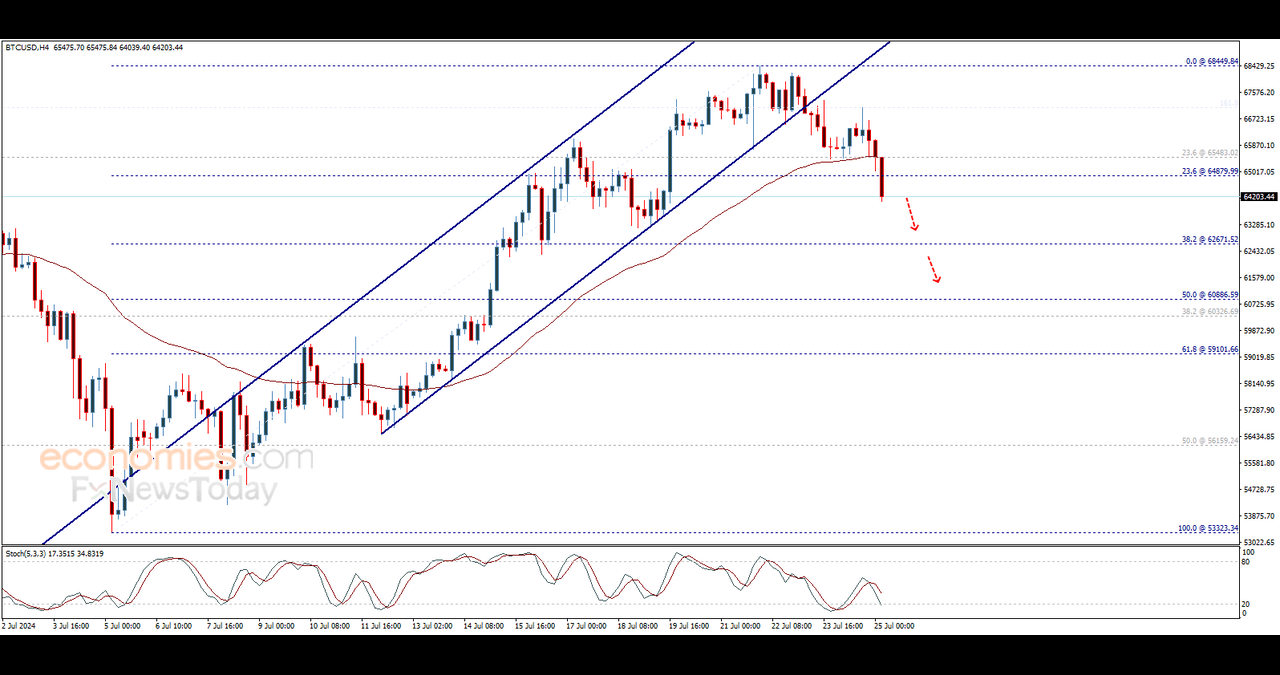Click the 10 Jul 08:00 time label
1280x675 pixels.
coord(328,626)
